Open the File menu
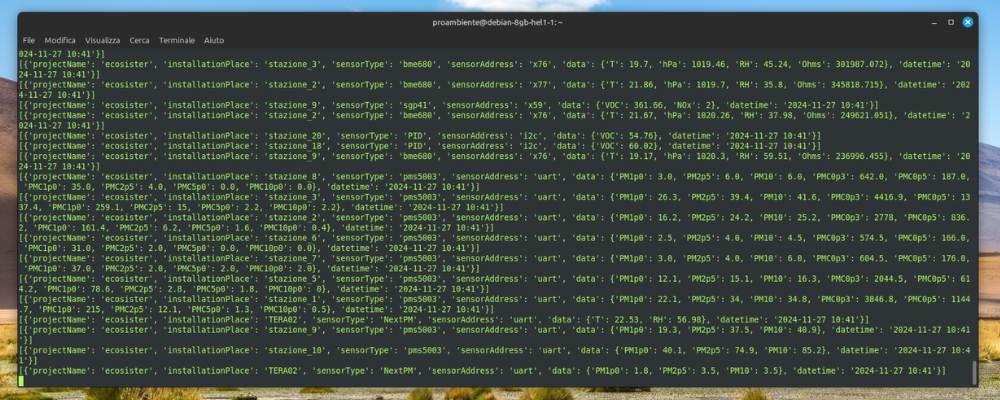Viewport: 1000px width, 400px height. (29, 40)
